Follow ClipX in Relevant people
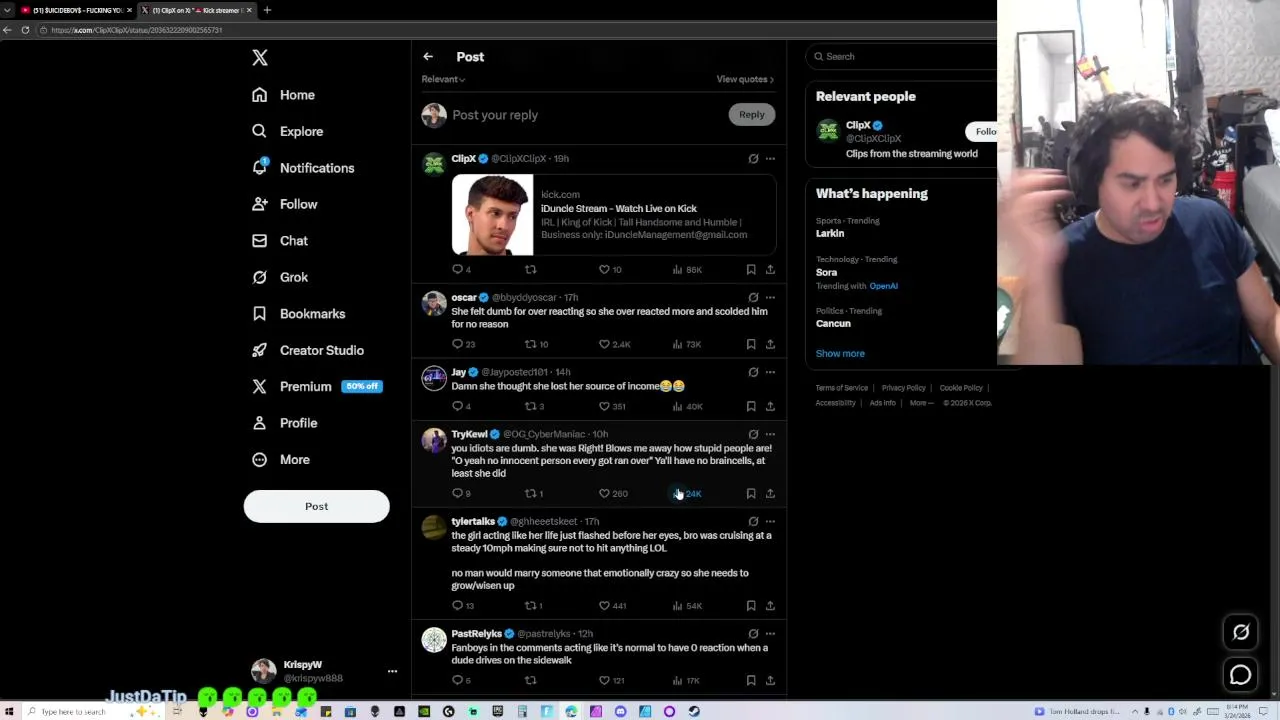1280x720 pixels. pos(983,132)
